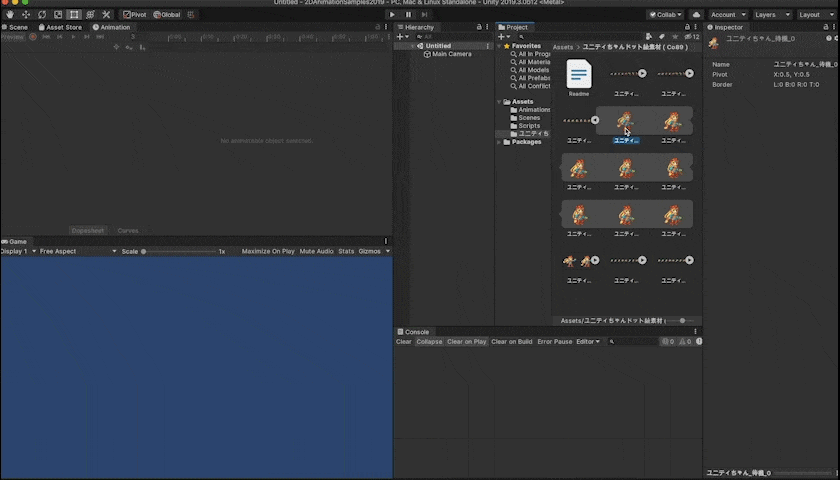Toggle hidden packages visibility icon (12)
840x480 pixels.
click(692, 37)
